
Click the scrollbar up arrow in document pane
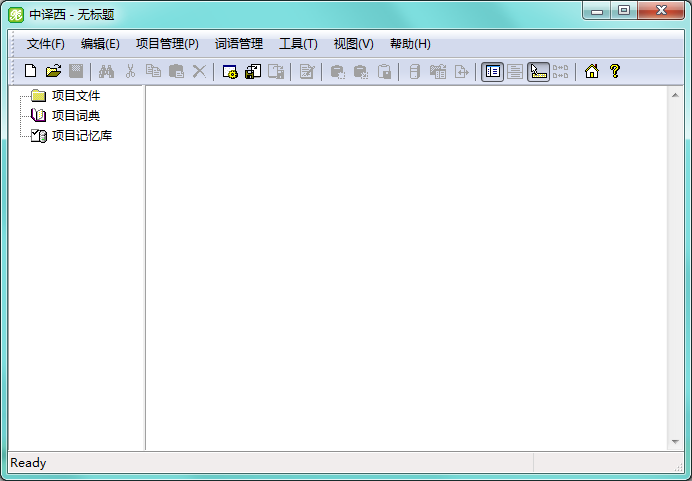[x=675, y=95]
